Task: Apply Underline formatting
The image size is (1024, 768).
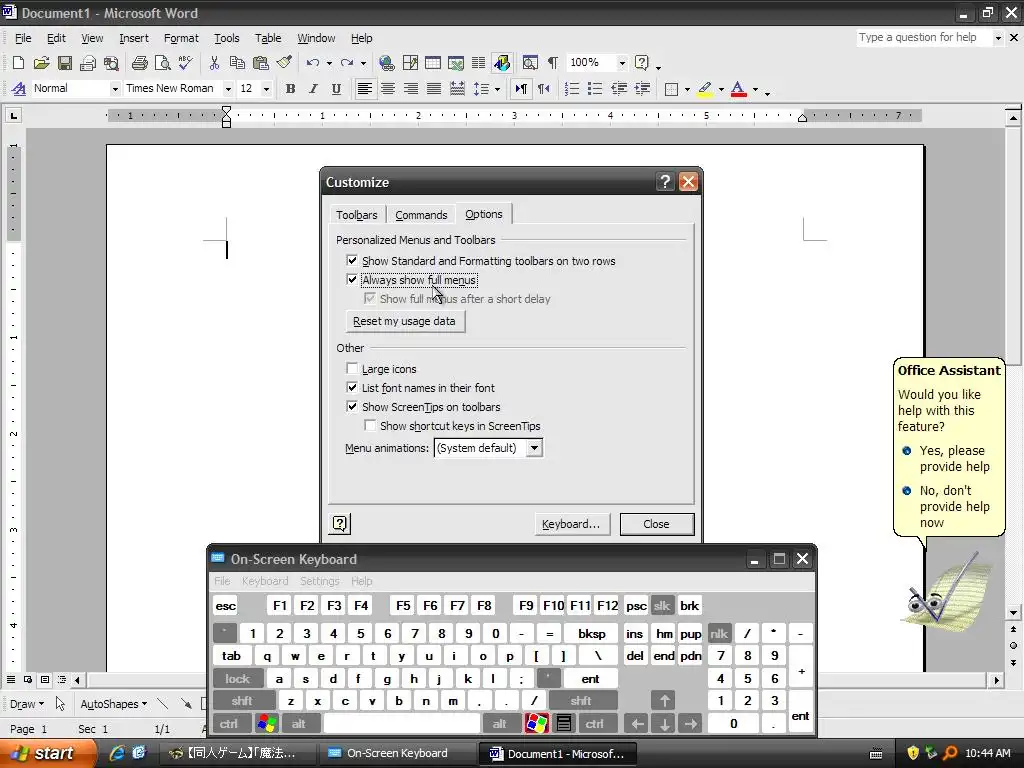Action: (336, 89)
